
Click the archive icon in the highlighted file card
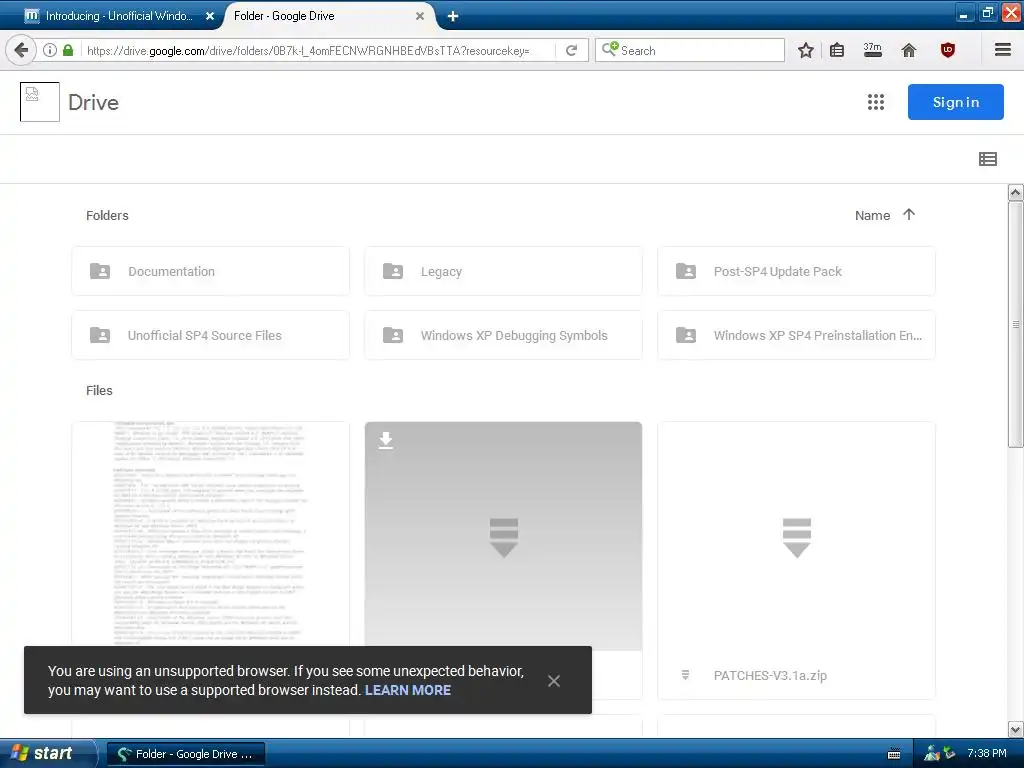tap(504, 537)
